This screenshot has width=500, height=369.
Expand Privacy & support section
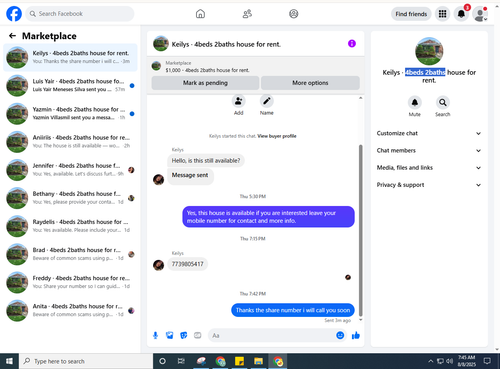click(x=429, y=185)
